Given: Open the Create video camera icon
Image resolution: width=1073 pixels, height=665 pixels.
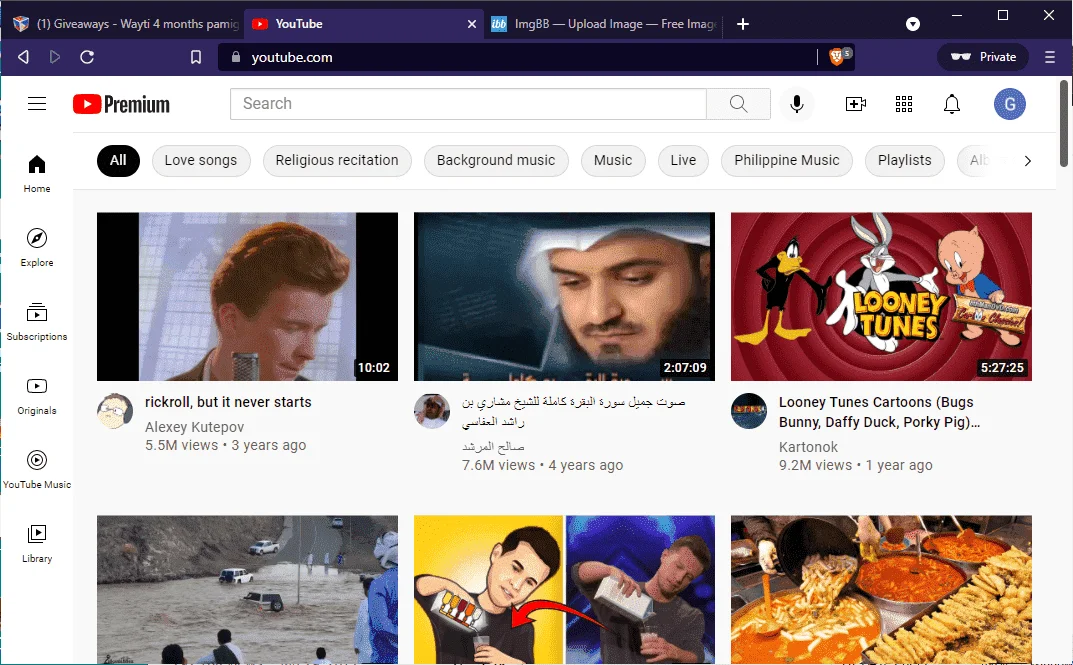Looking at the screenshot, I should [x=855, y=104].
